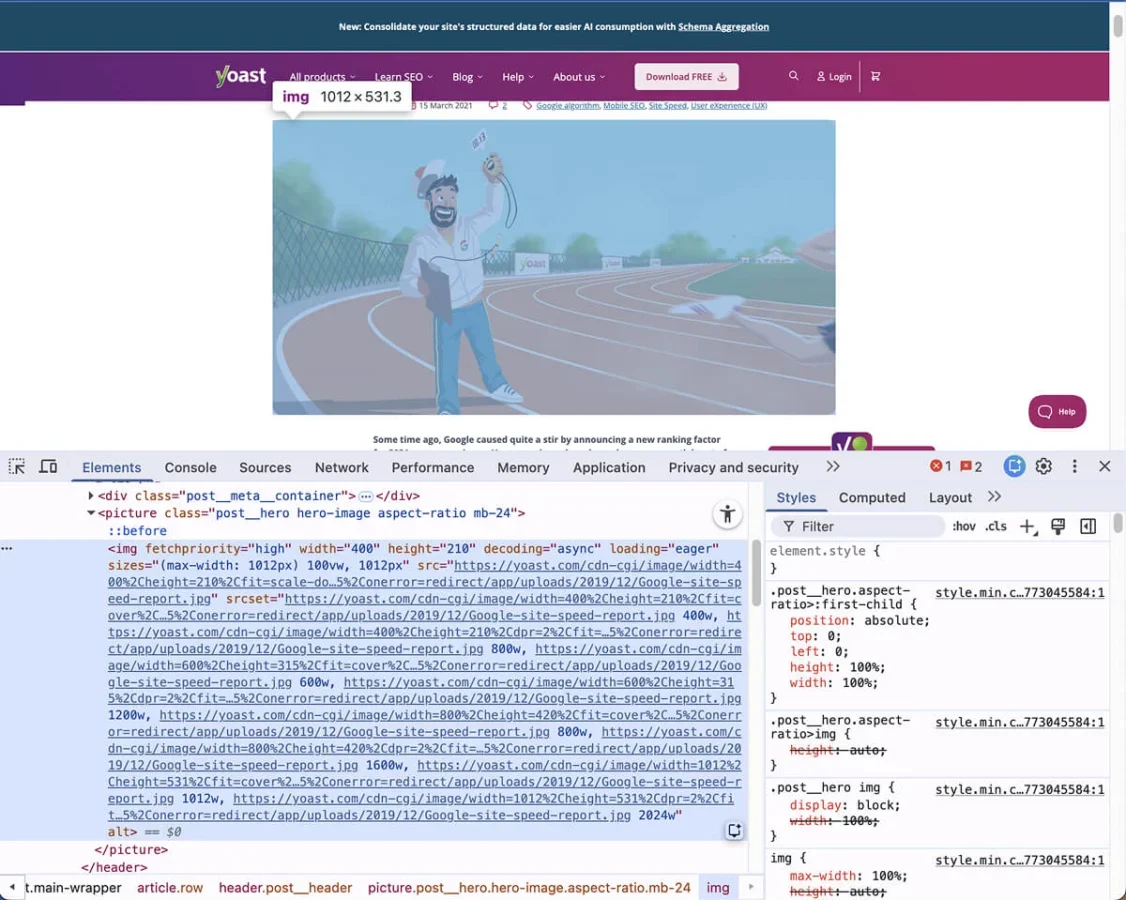Open the Computed styles tab
Viewport: 1126px width, 900px height.
[871, 497]
